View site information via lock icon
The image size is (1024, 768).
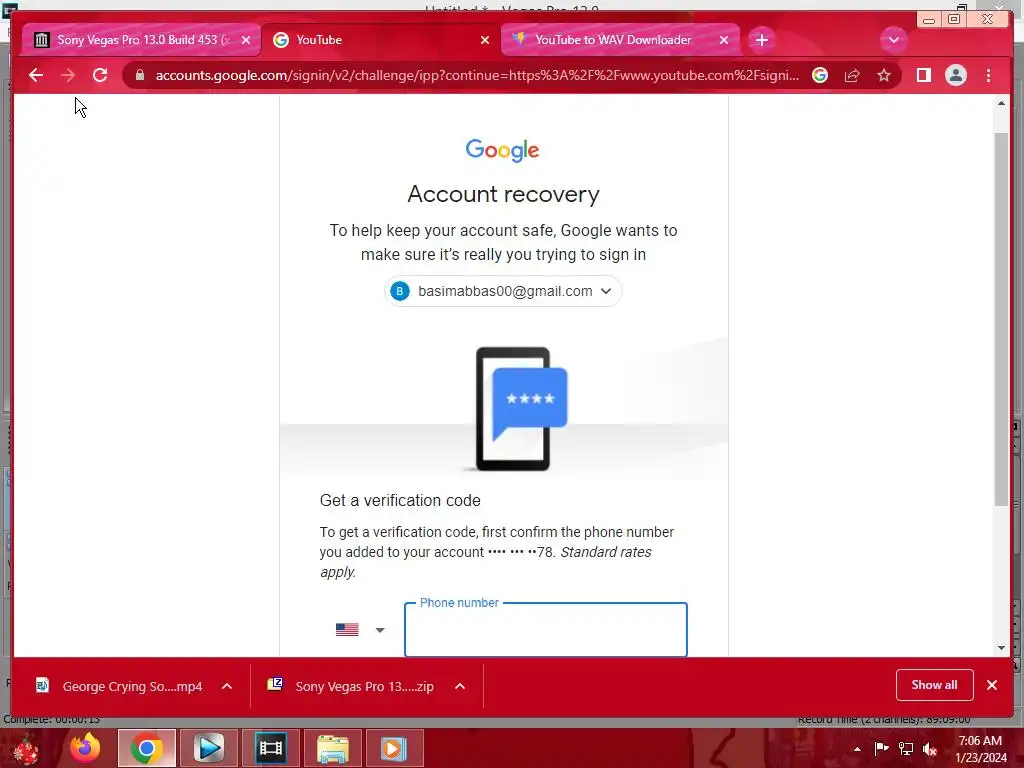tap(139, 75)
